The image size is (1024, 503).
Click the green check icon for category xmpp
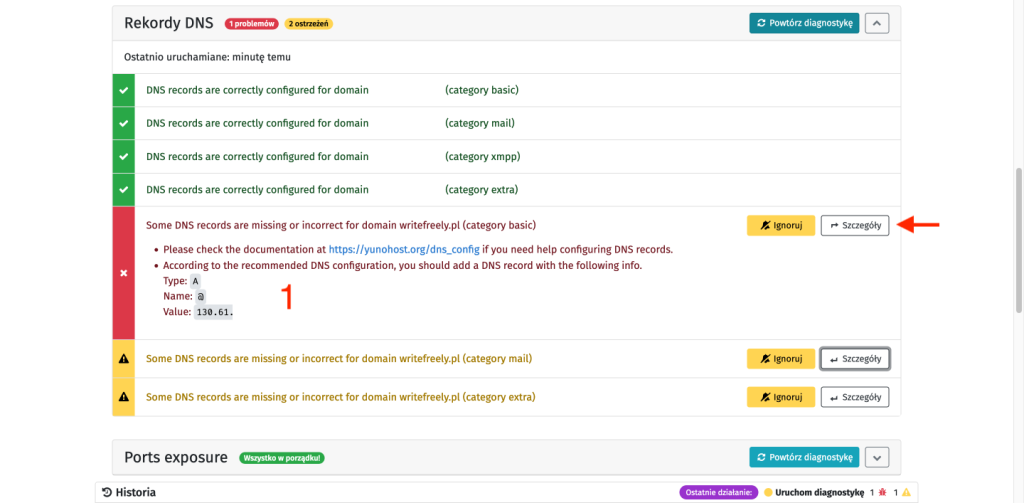(x=123, y=157)
